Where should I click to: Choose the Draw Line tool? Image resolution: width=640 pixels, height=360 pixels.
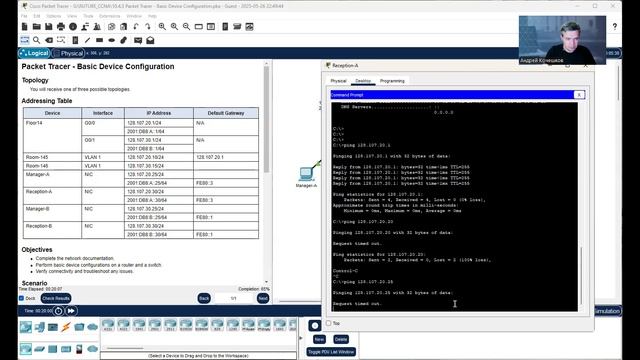(87, 40)
